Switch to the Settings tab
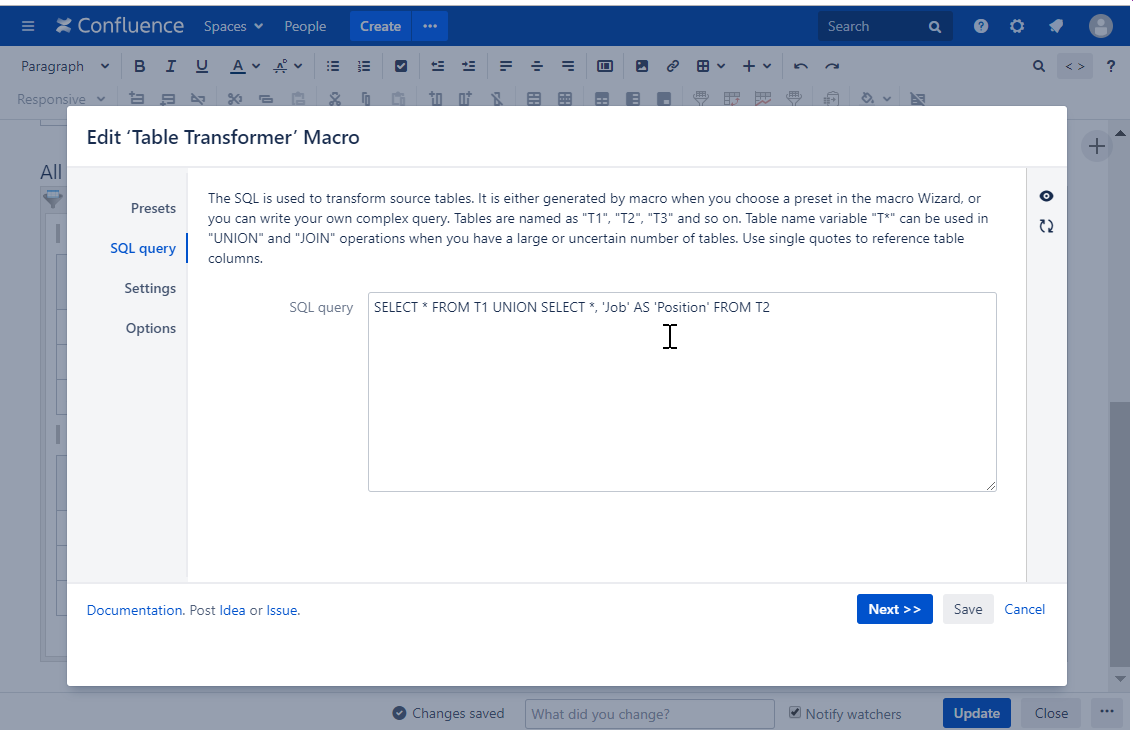The image size is (1133, 734). [x=150, y=288]
